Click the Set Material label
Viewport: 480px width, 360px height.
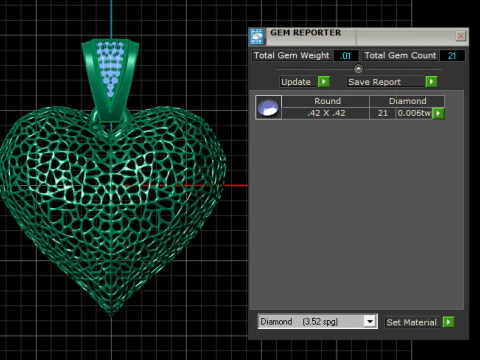pyautogui.click(x=412, y=322)
